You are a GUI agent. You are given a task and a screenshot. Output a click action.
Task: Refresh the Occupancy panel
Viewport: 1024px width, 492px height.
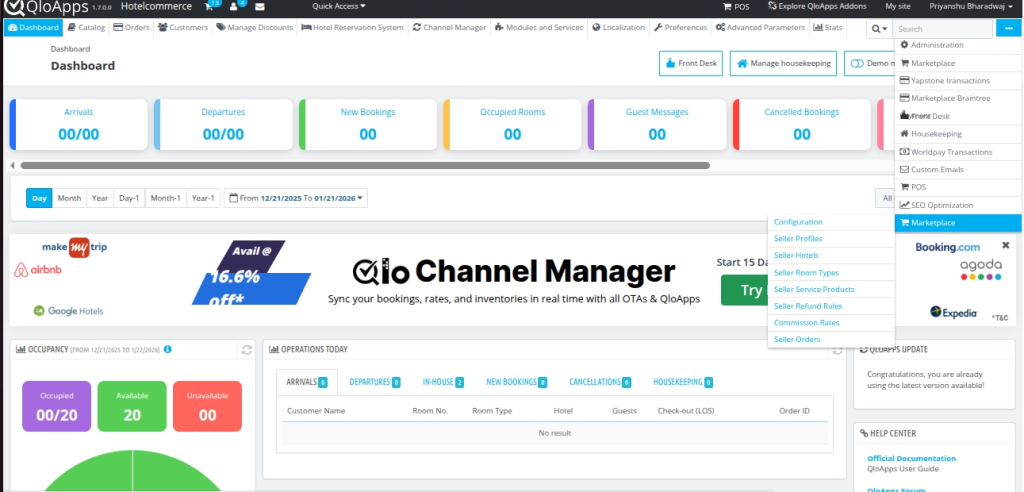(x=247, y=350)
